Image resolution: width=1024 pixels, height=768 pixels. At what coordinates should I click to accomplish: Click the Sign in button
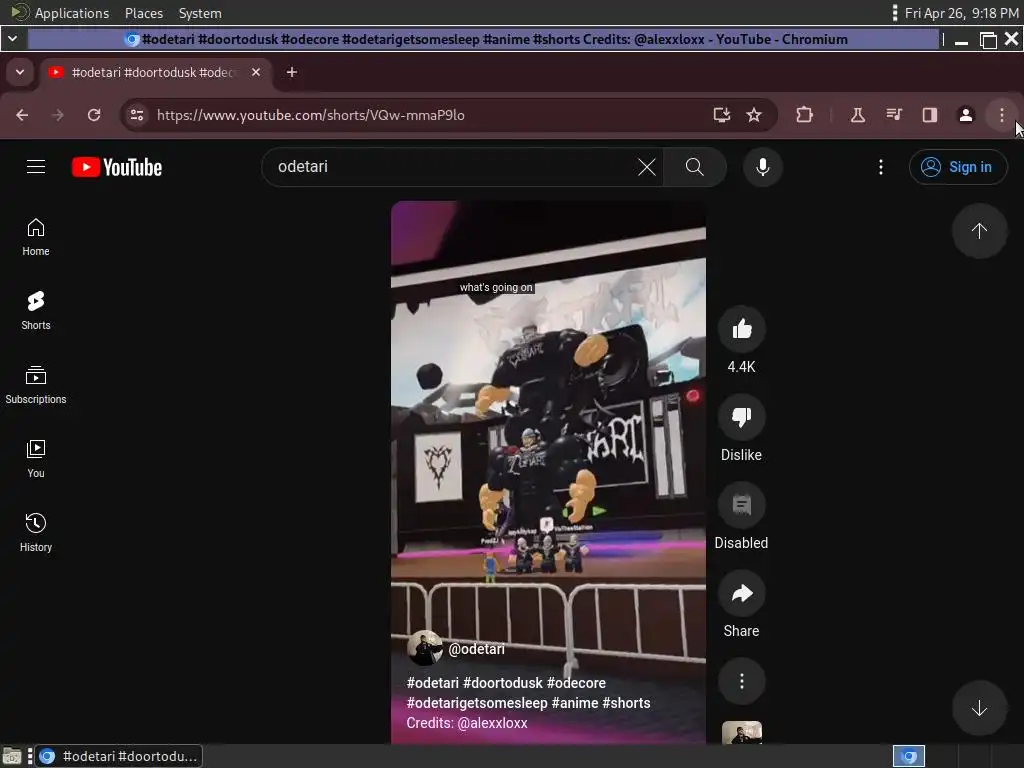pos(958,167)
